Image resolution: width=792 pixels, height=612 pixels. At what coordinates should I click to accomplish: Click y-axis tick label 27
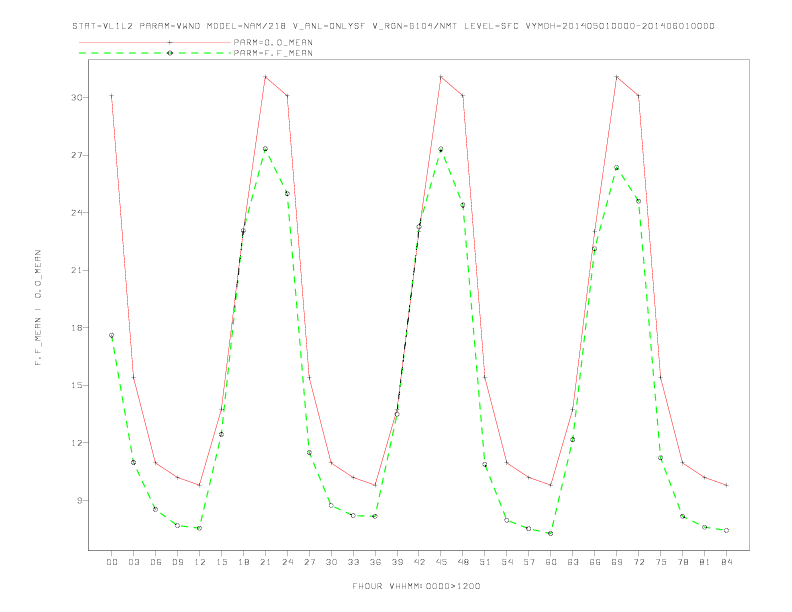[x=77, y=155]
